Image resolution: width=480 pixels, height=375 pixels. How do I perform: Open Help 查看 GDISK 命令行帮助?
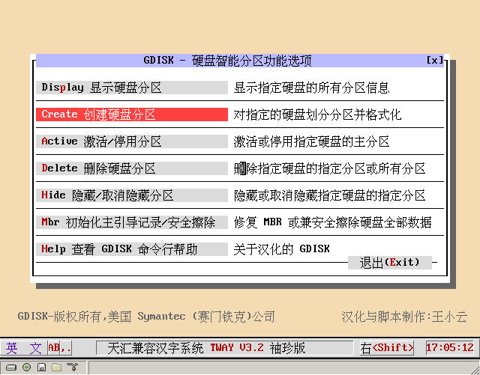pos(132,249)
